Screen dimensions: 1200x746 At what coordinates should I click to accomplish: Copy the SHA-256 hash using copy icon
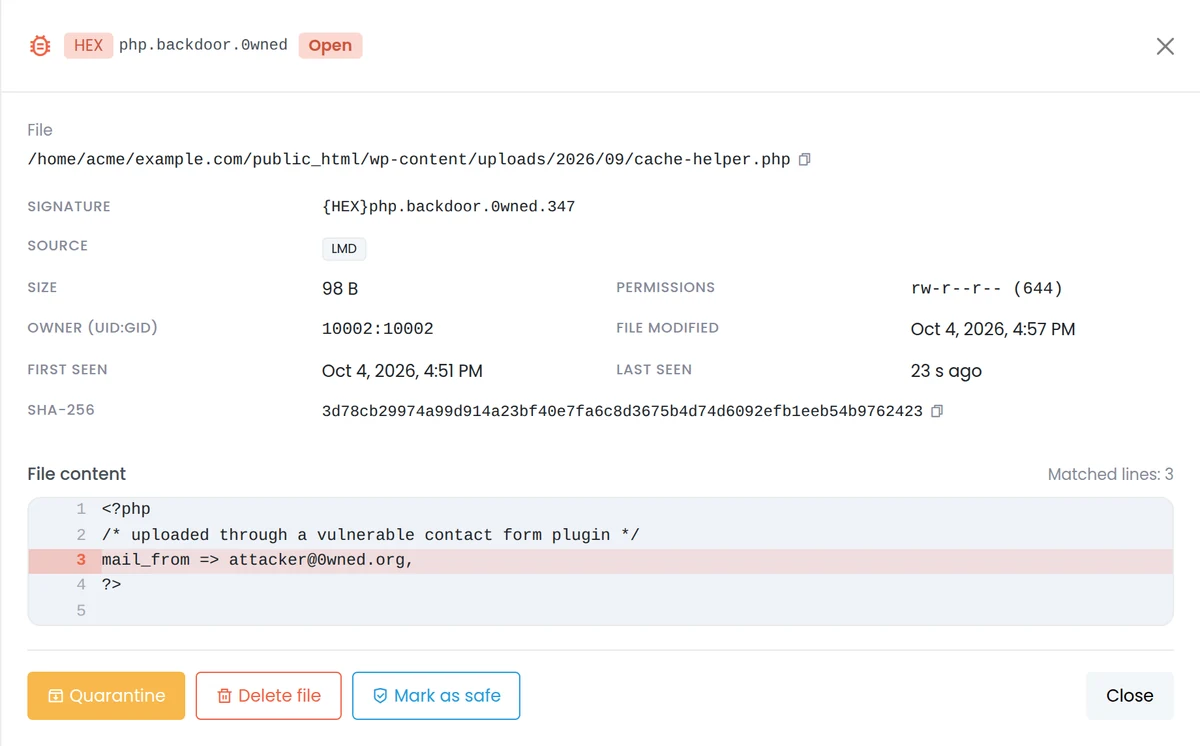click(937, 411)
